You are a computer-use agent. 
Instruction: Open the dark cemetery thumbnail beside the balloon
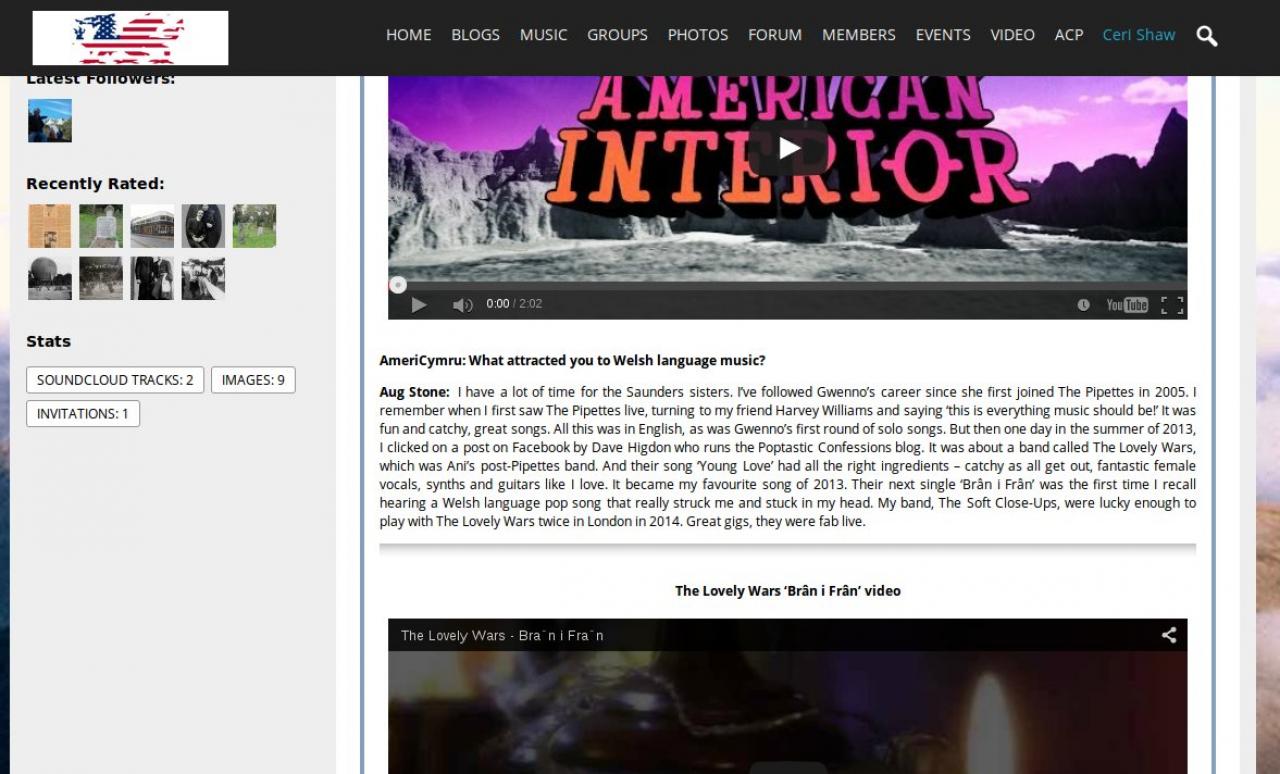101,278
